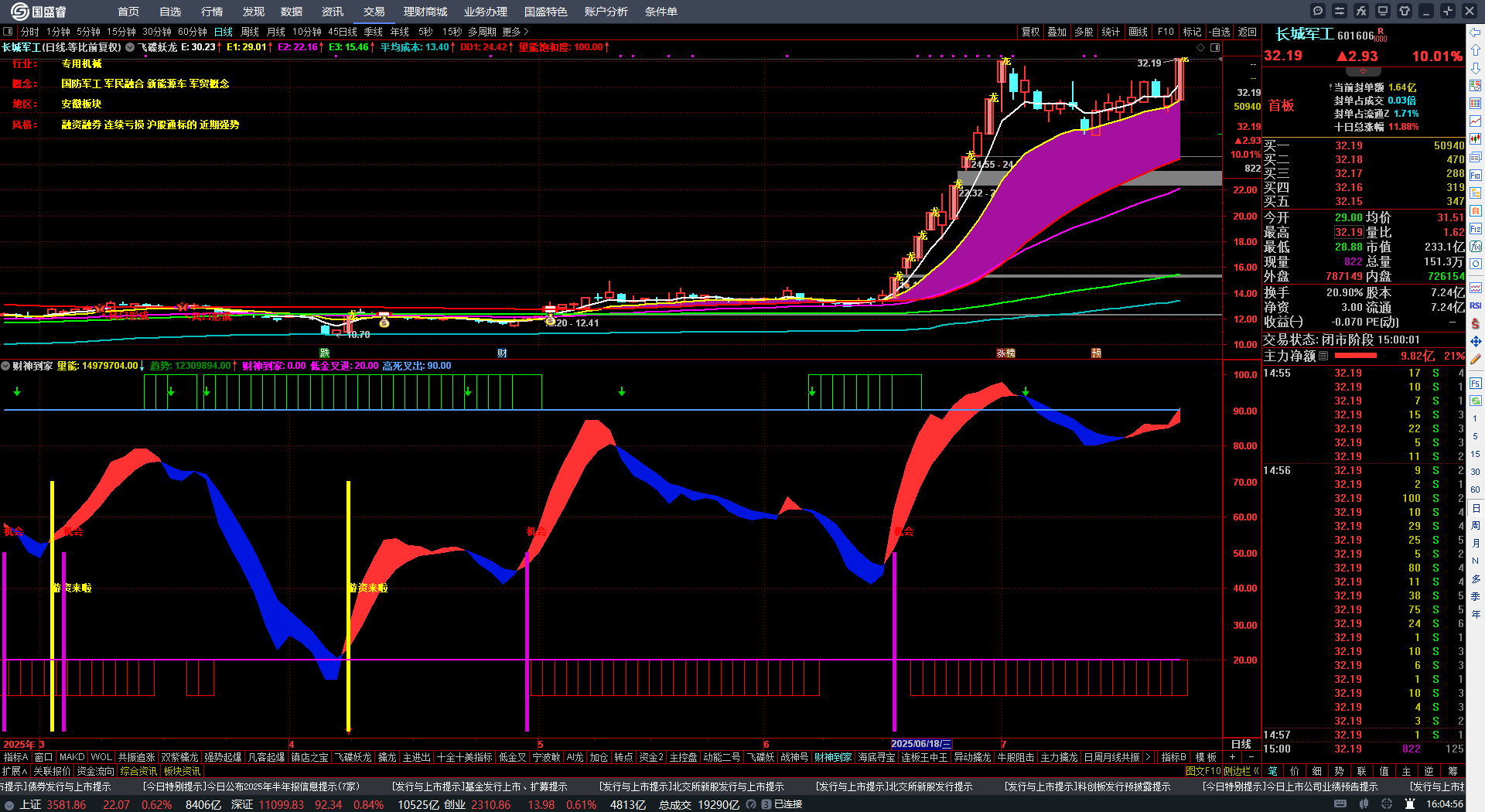This screenshot has width=1485, height=812.
Task: Toggle the sub-chart indicator pane marker
Action: tap(5, 366)
